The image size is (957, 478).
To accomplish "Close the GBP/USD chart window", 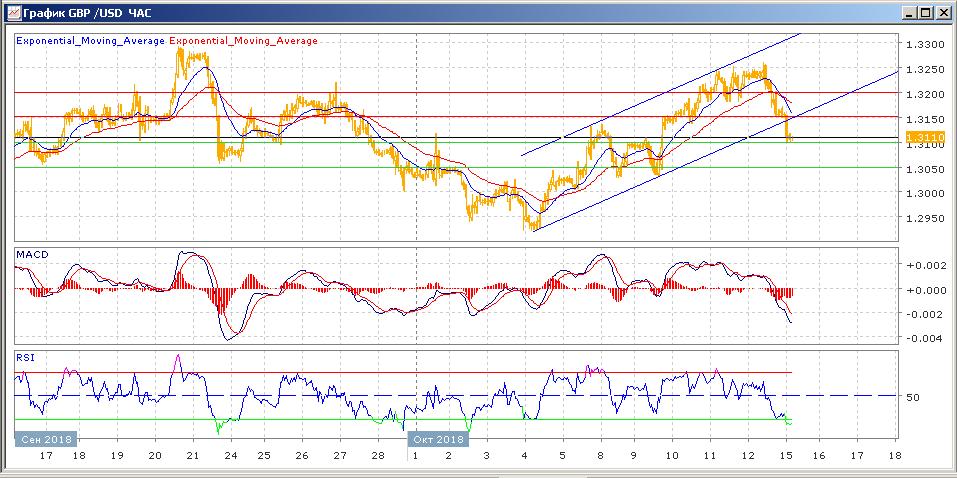I will 942,12.
